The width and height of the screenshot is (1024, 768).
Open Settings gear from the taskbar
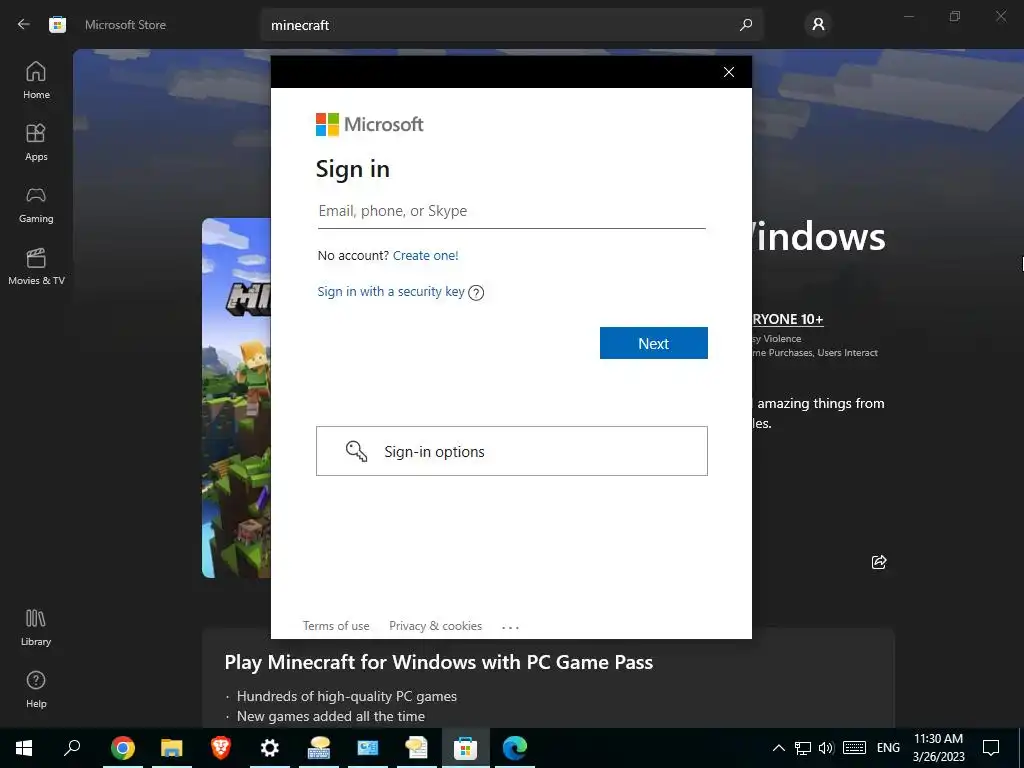[269, 748]
